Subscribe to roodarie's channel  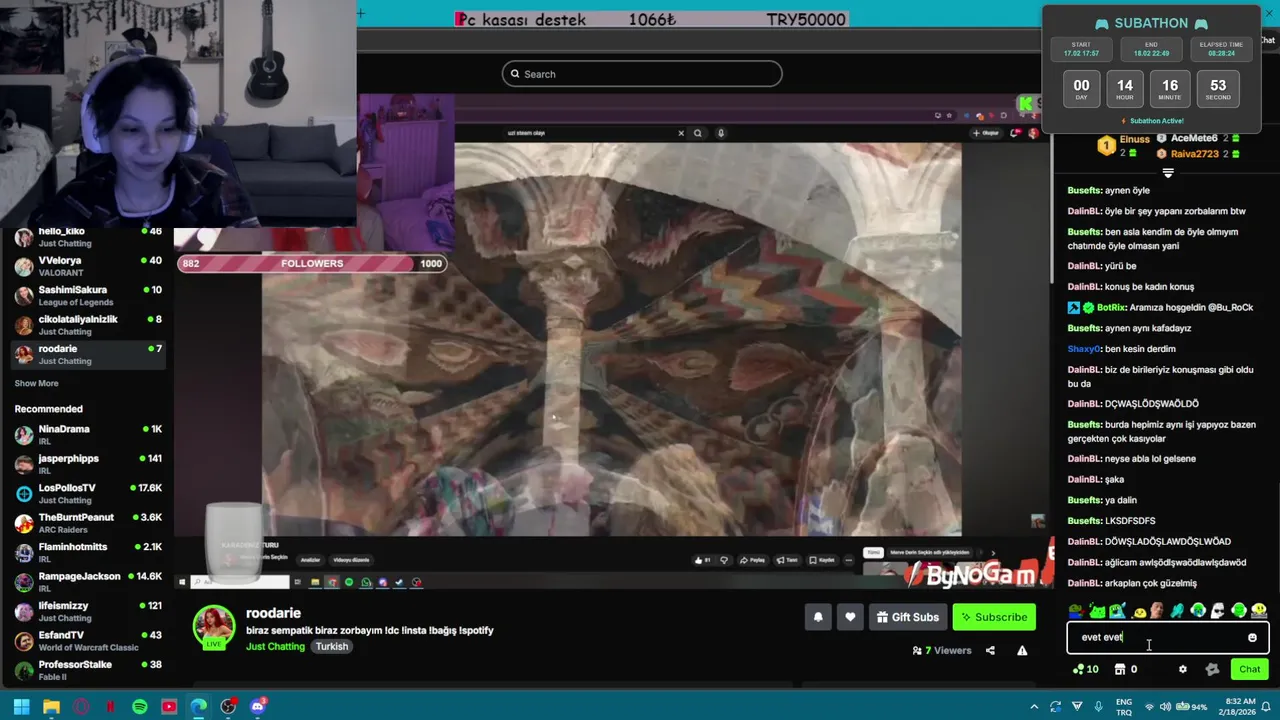[993, 617]
